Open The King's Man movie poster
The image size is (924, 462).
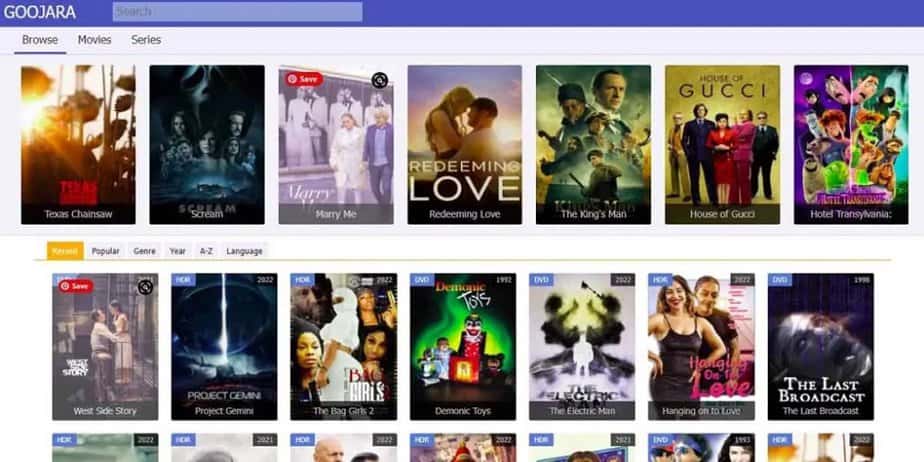593,144
